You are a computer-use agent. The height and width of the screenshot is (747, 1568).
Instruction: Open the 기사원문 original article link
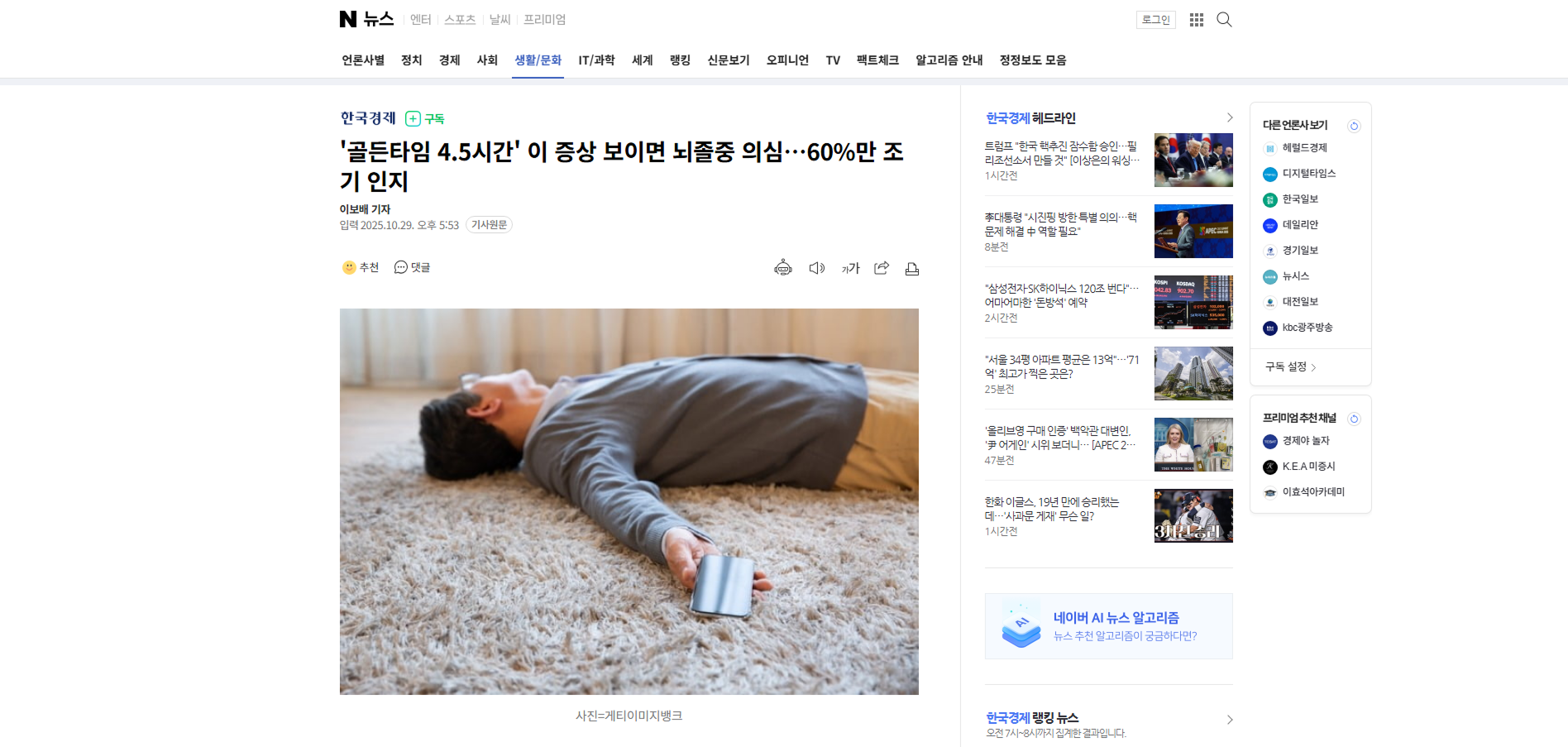489,225
